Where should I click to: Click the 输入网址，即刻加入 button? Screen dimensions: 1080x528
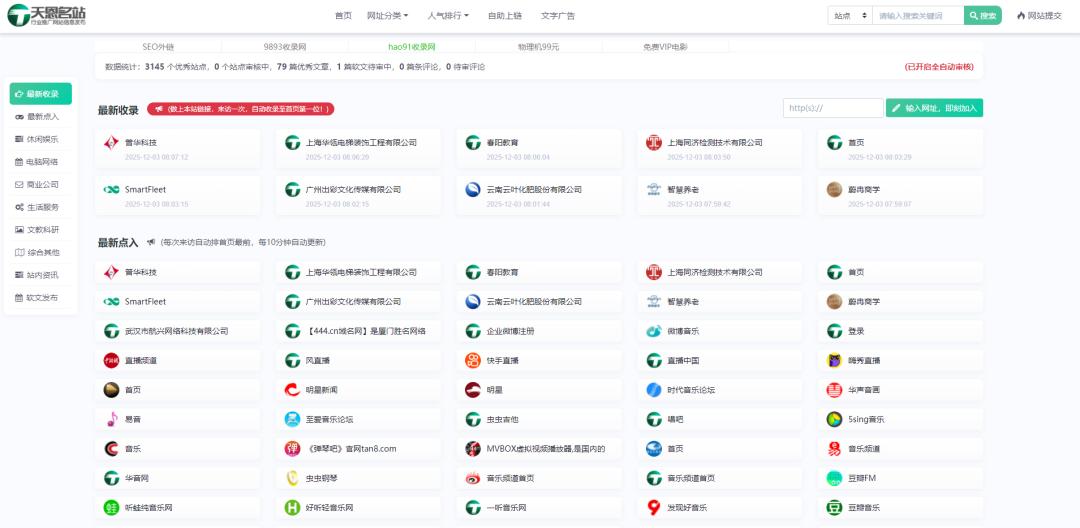(x=934, y=108)
